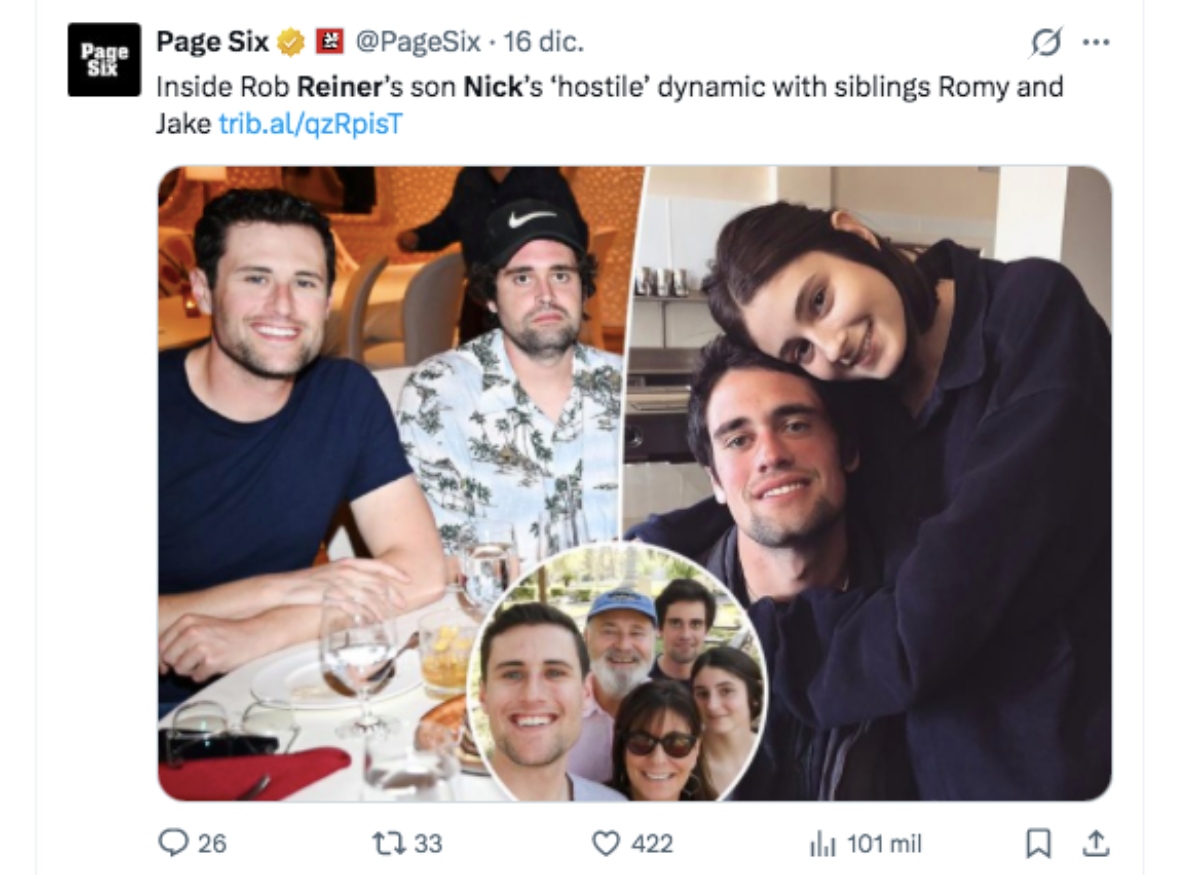Click the tweet text about Rob Reiner's son
Viewport: 1200px width, 875px height.
click(600, 87)
